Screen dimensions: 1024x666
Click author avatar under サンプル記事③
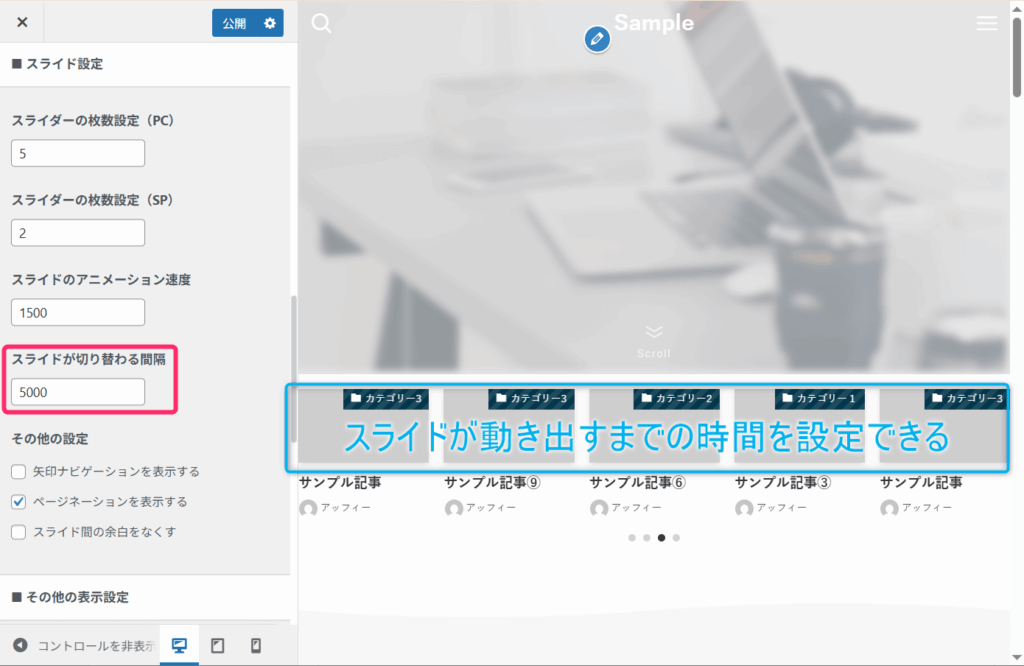click(x=744, y=508)
